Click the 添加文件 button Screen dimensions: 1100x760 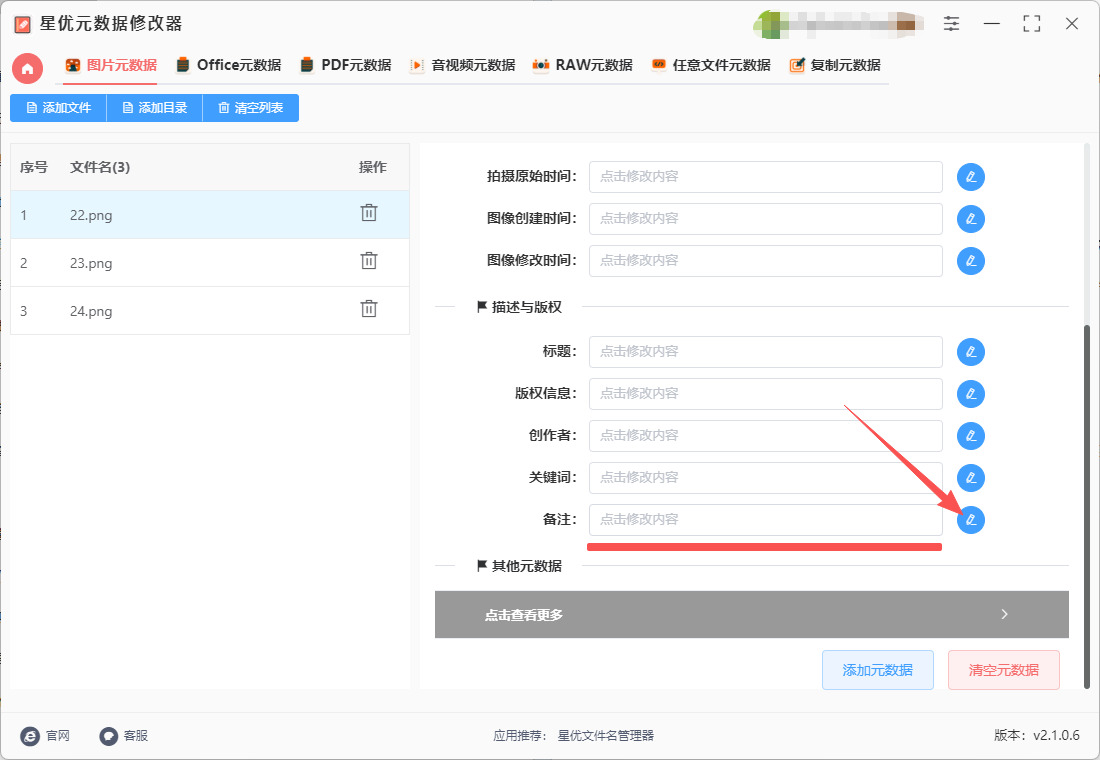(58, 108)
